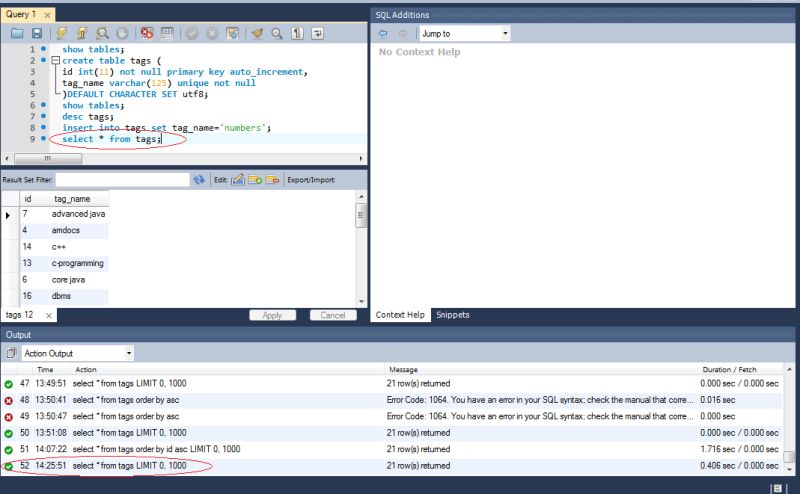Image resolution: width=800 pixels, height=494 pixels.
Task: Click the copy icon beside Action Output
Action: coord(11,353)
